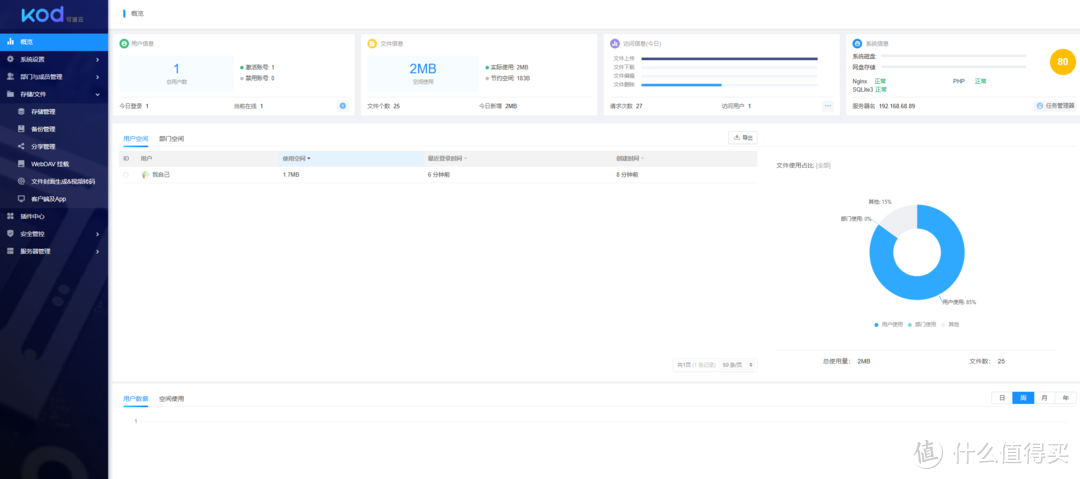Open the 50 条/页 page size dropdown
Screen dimensions: 1080x479
[739, 365]
